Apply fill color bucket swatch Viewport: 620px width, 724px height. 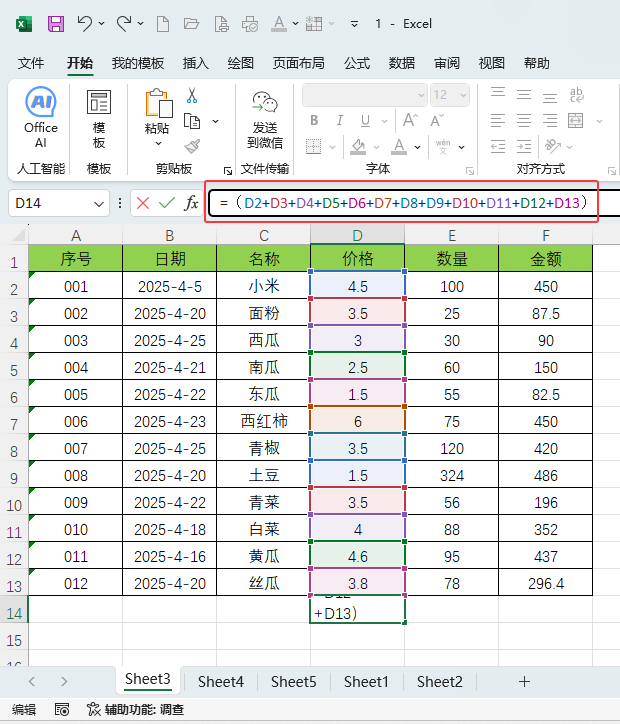point(358,147)
